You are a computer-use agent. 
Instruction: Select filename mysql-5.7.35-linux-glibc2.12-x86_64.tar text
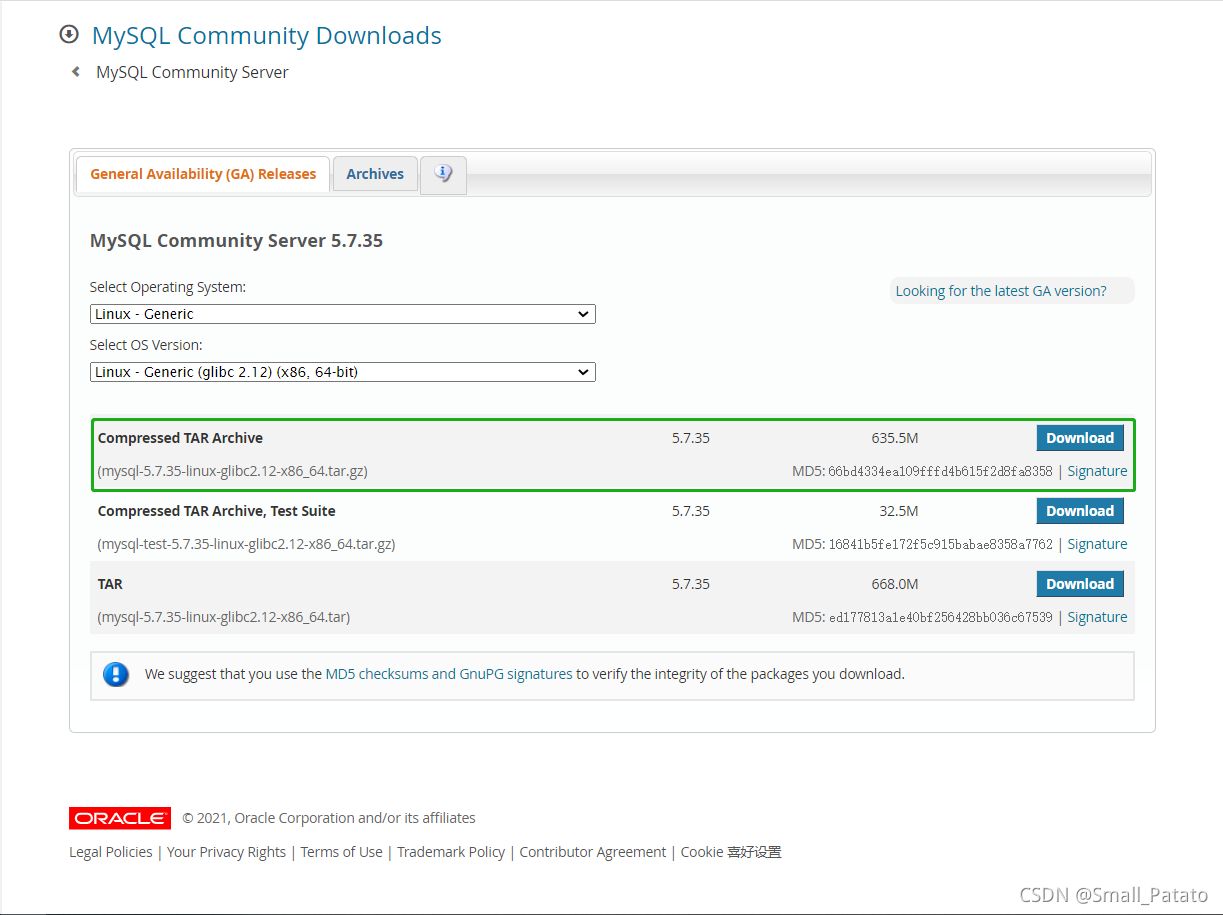click(x=224, y=617)
